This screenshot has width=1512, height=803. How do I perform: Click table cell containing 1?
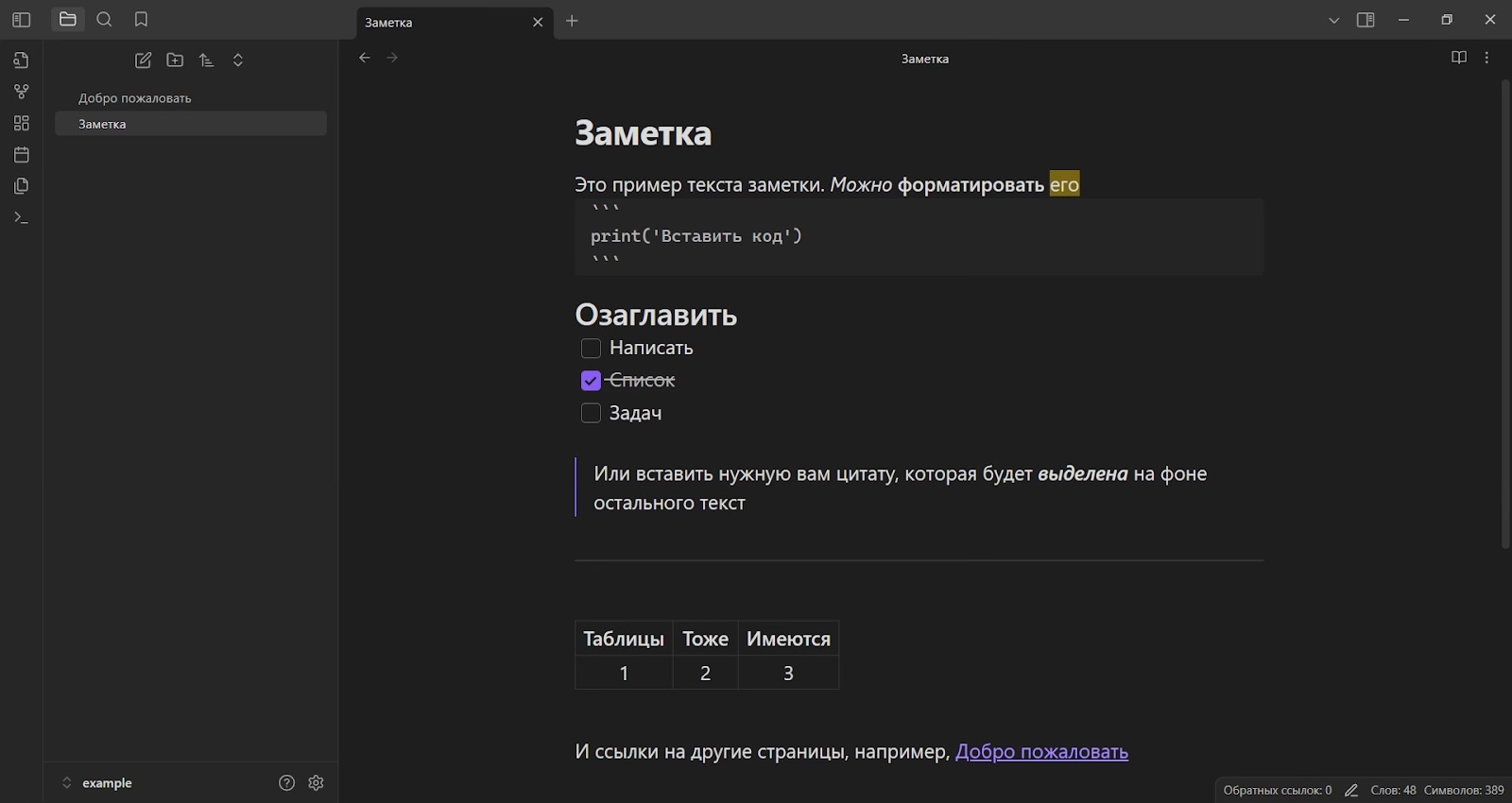point(624,674)
